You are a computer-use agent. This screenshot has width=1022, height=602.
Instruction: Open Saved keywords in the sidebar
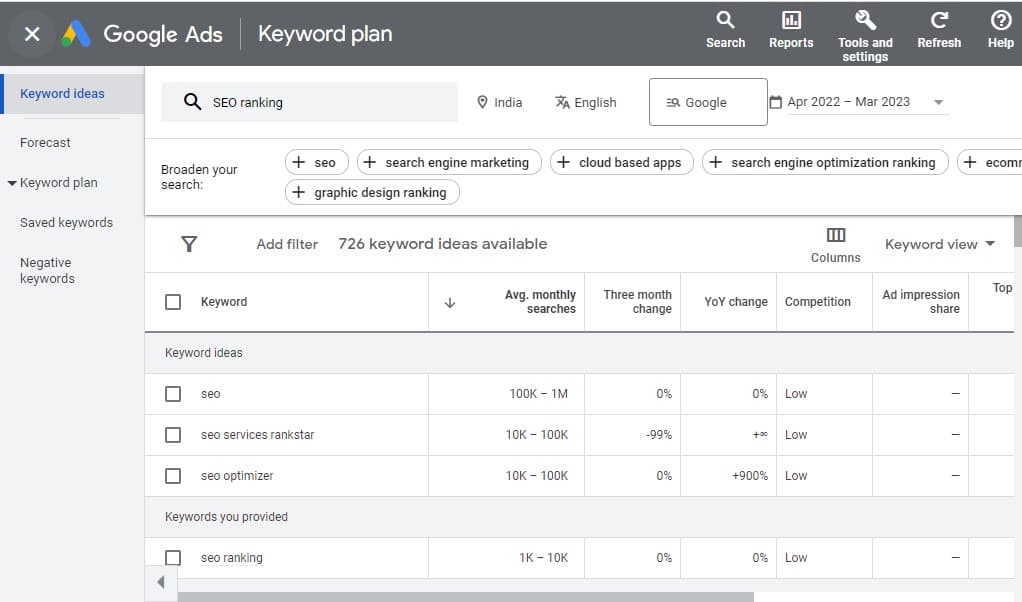click(x=66, y=222)
